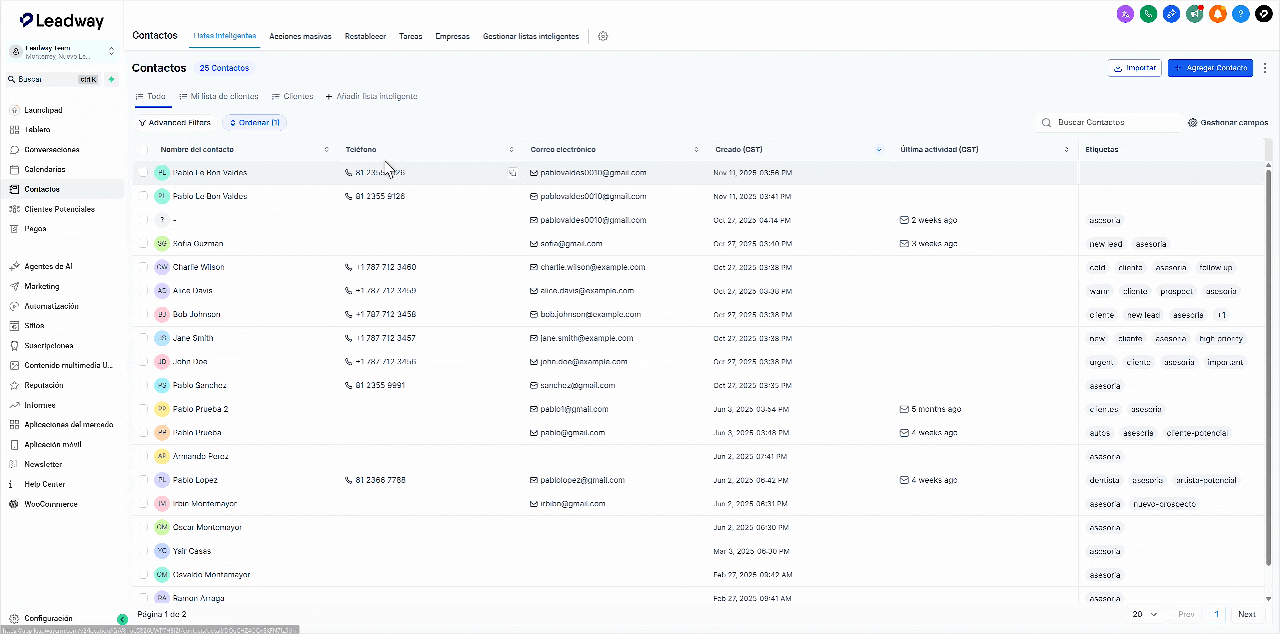Select the checkbox for Sofia Guzman
Image resolution: width=1280 pixels, height=634 pixels.
pos(143,244)
